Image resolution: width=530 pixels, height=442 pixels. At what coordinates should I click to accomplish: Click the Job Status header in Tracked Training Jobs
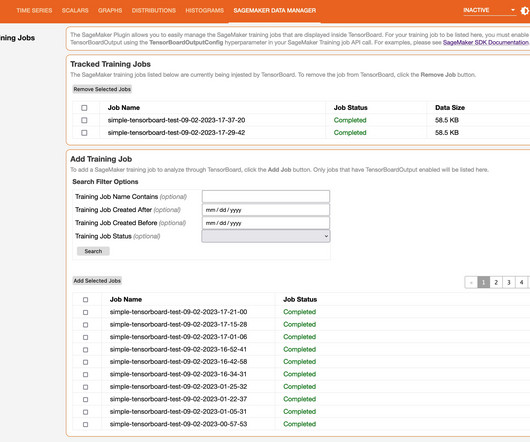351,107
